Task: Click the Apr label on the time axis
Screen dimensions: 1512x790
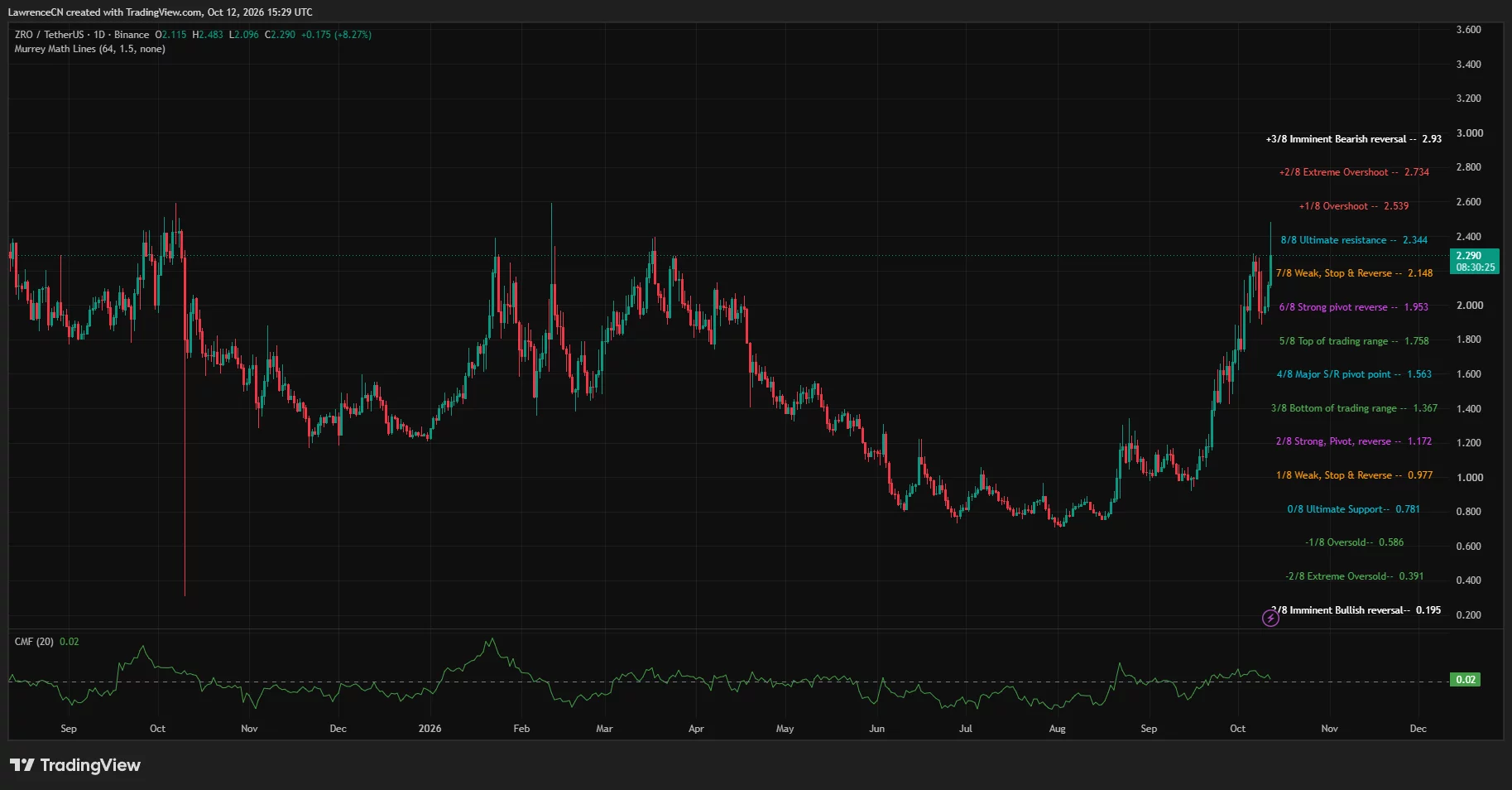Action: pos(696,729)
